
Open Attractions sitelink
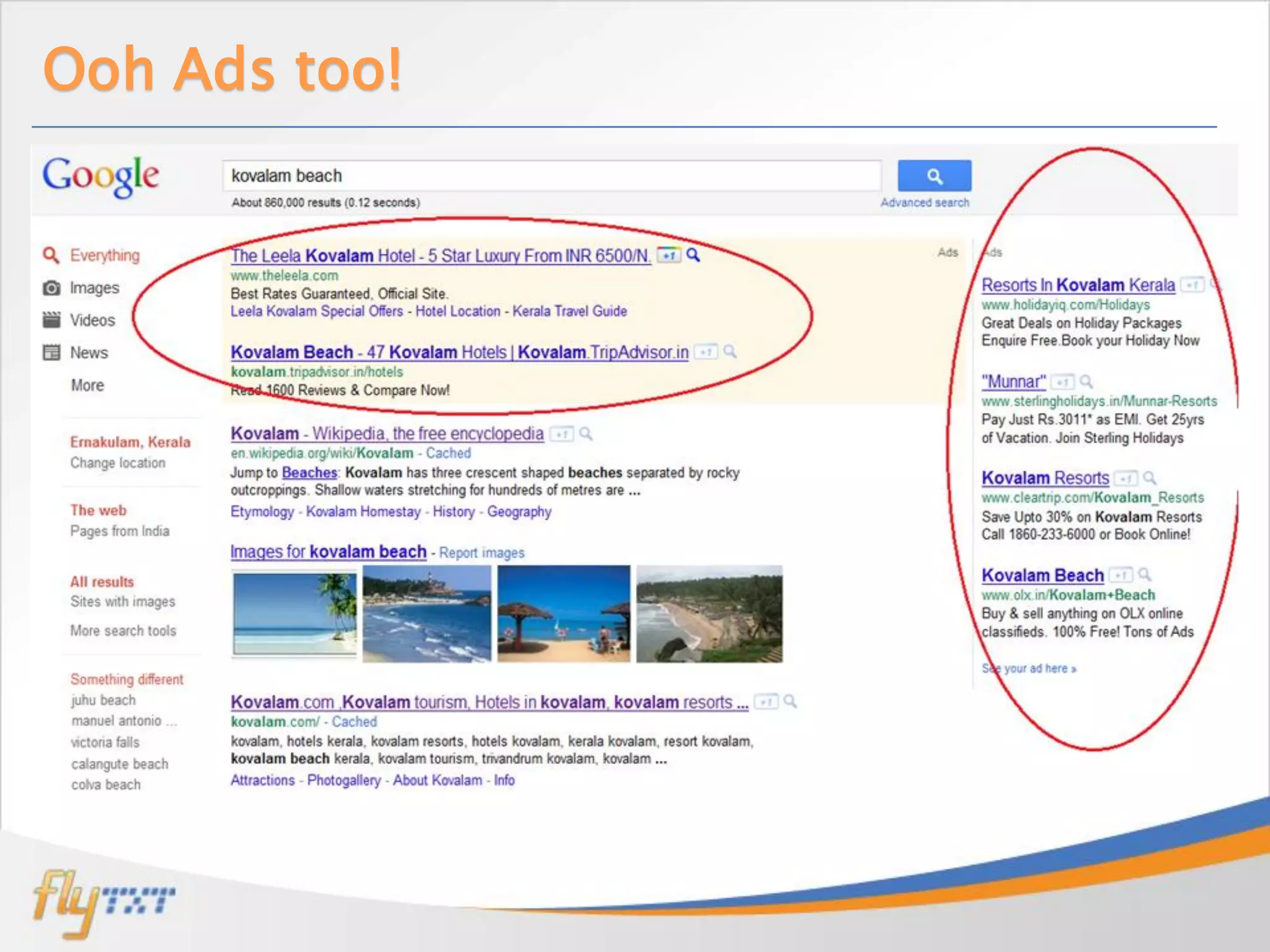(x=262, y=780)
